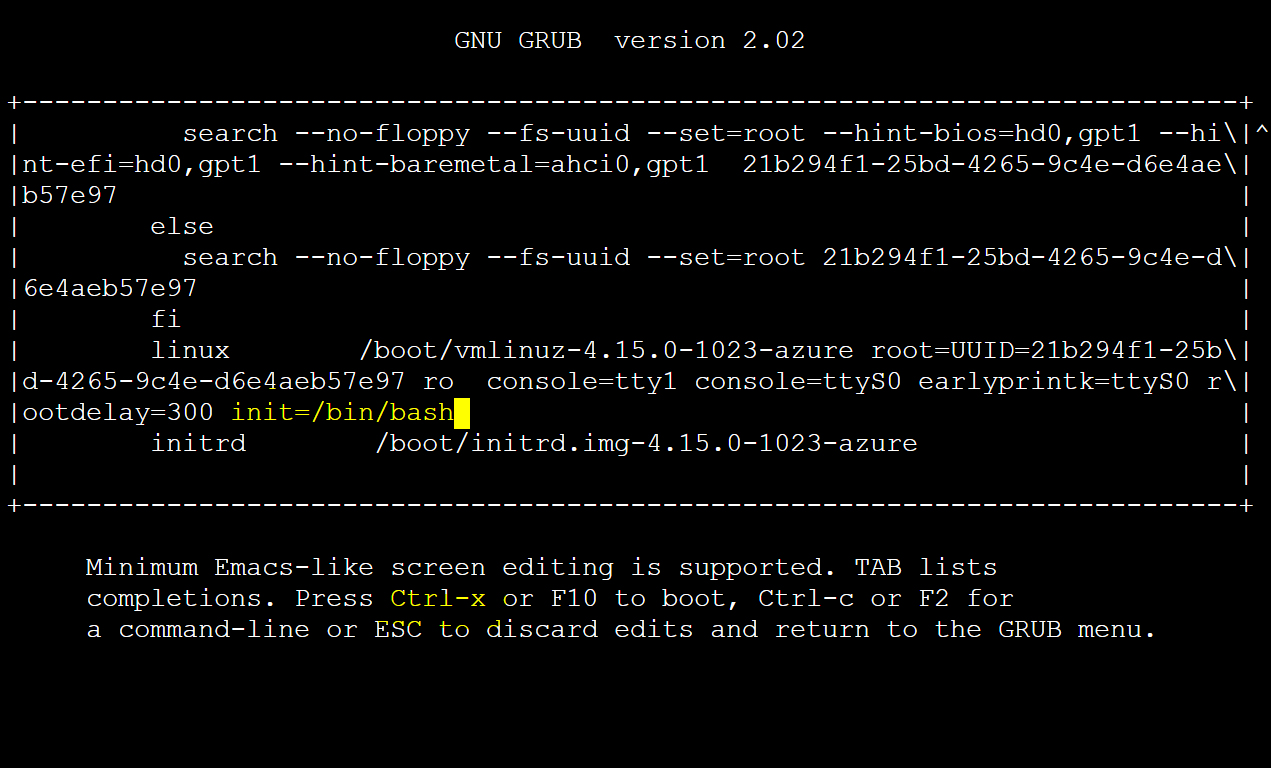
Task: Click the highlighted init=/bin/bash text
Action: click(342, 412)
